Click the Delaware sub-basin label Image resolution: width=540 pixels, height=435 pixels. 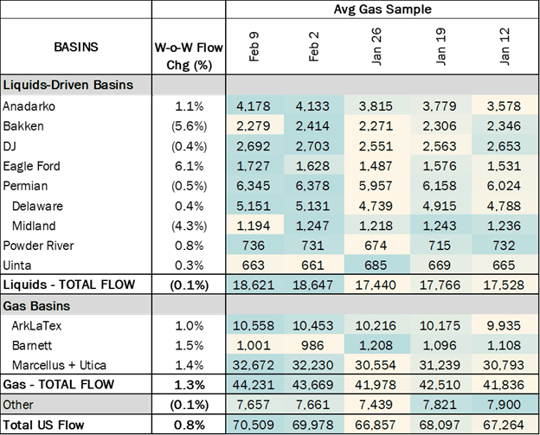[x=38, y=206]
